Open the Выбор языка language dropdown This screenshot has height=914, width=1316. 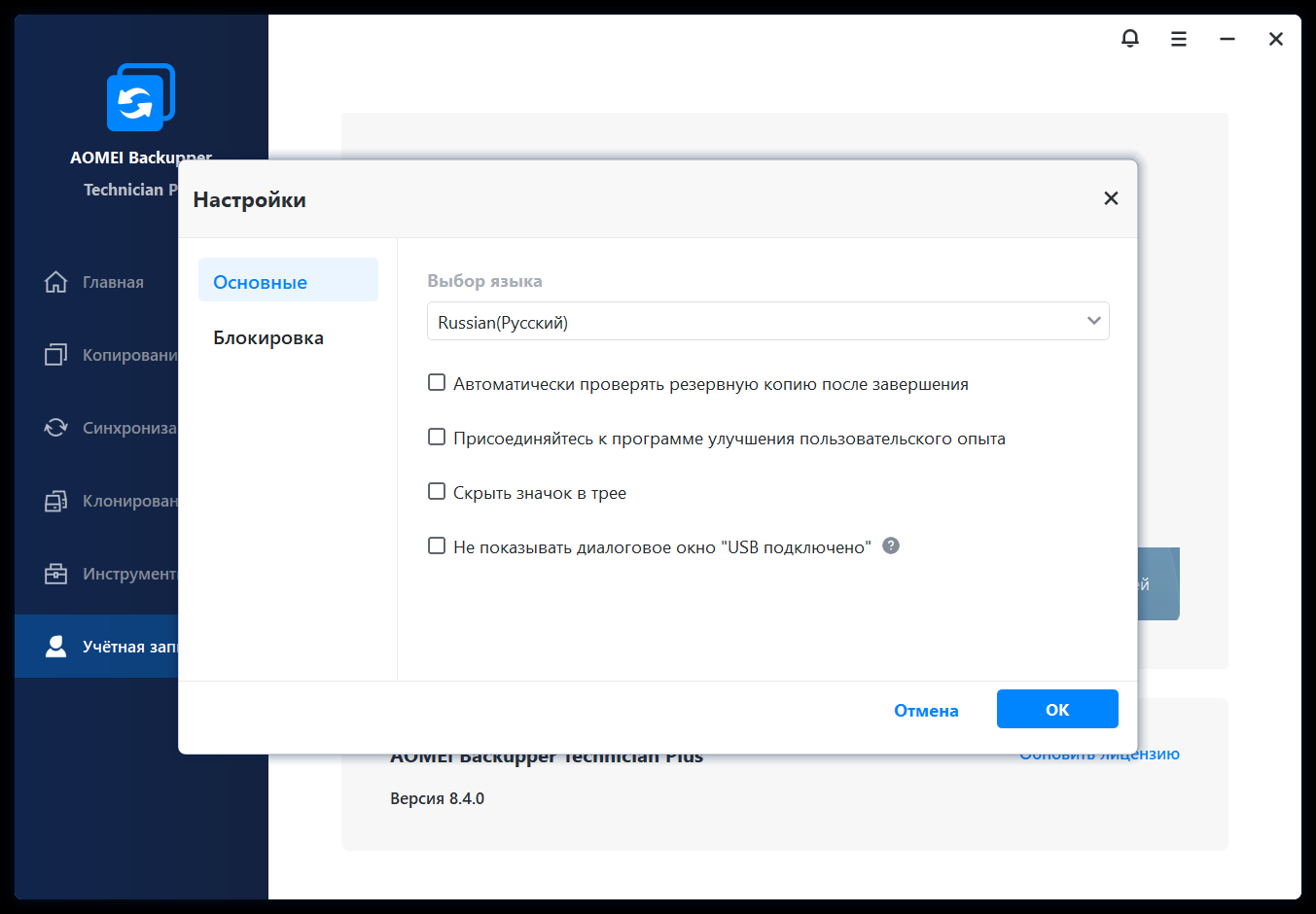(768, 322)
